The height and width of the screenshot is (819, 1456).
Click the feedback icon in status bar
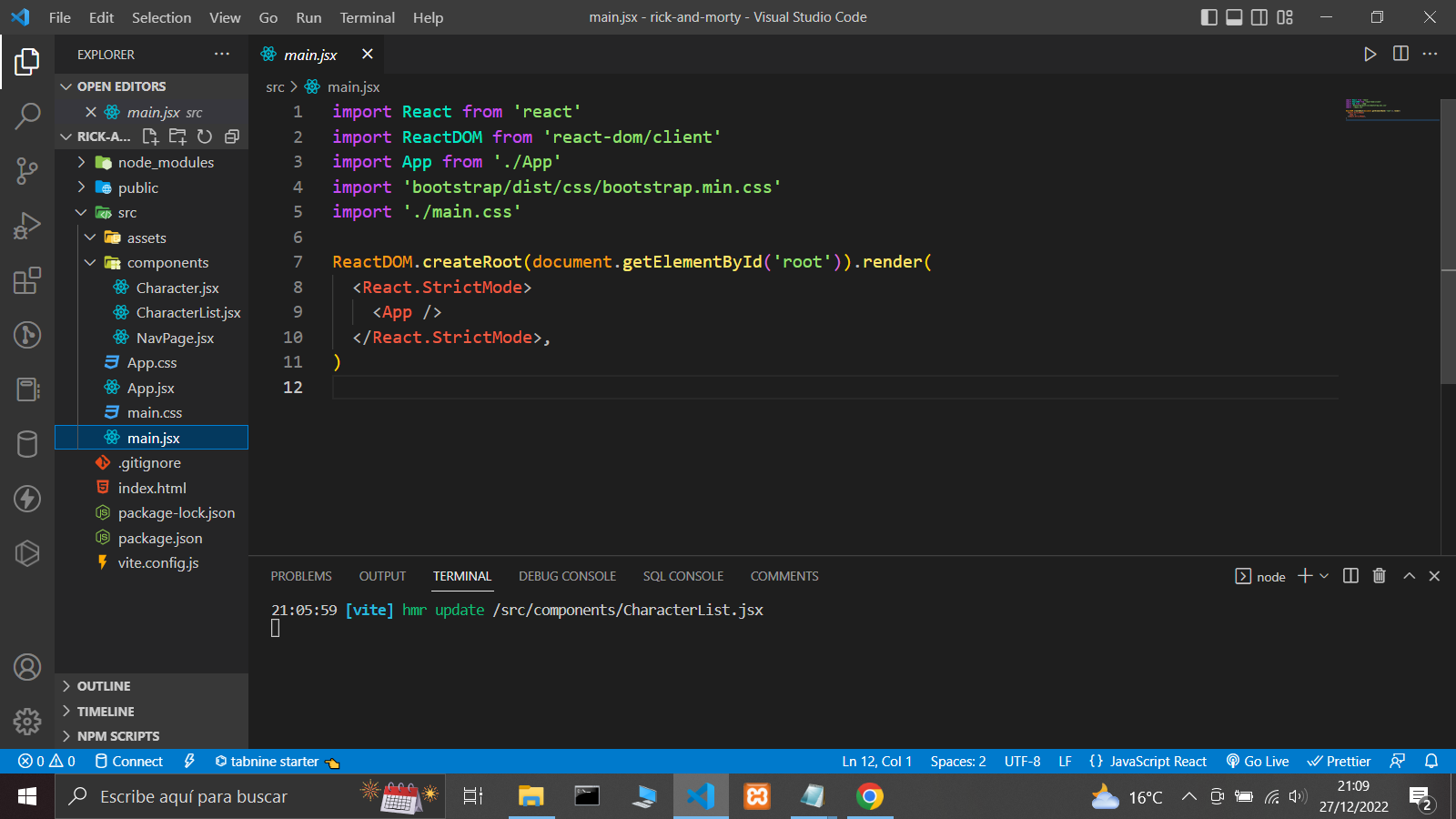[x=1398, y=762]
